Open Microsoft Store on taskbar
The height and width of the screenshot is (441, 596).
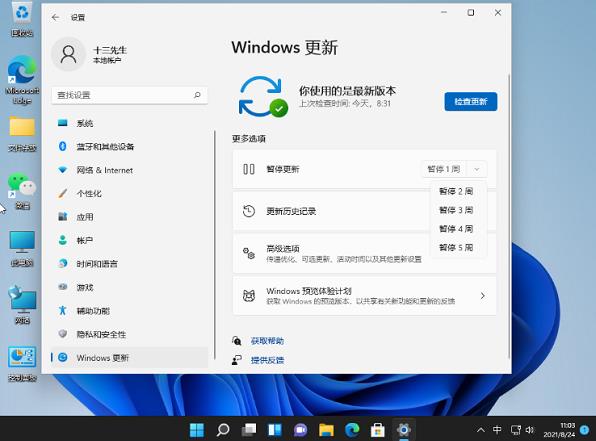click(x=377, y=430)
